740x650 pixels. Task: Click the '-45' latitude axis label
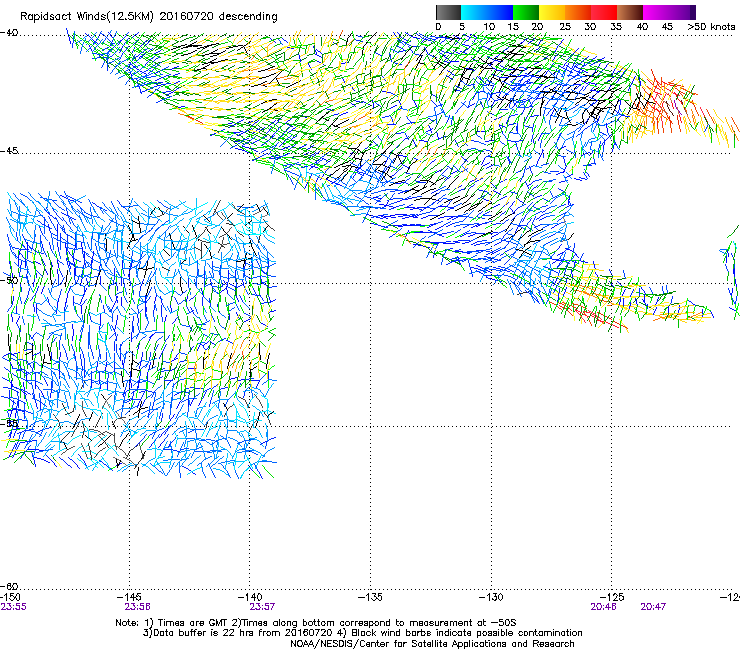(x=9, y=151)
